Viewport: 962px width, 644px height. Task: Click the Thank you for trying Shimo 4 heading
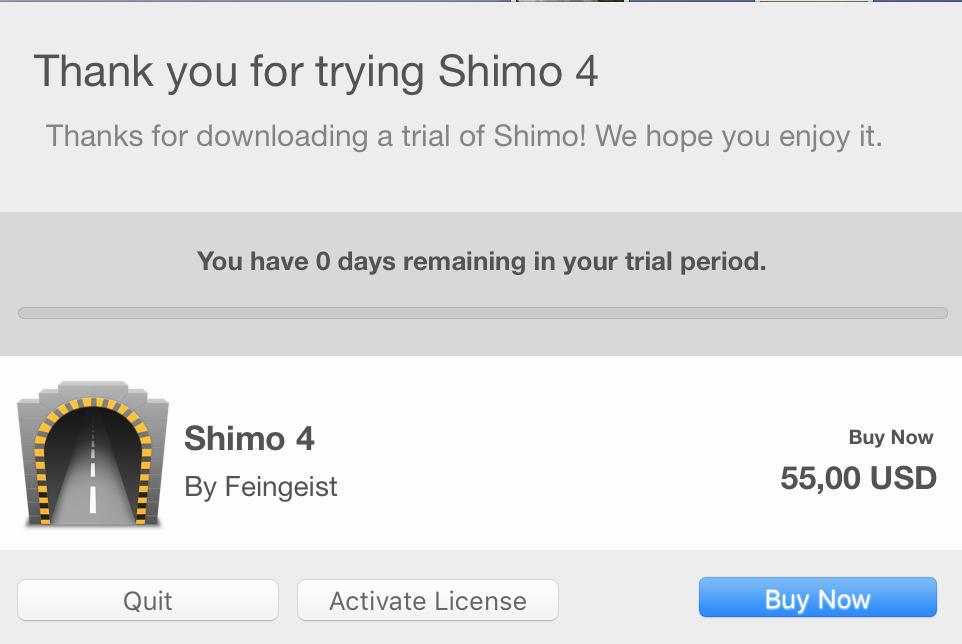click(316, 72)
